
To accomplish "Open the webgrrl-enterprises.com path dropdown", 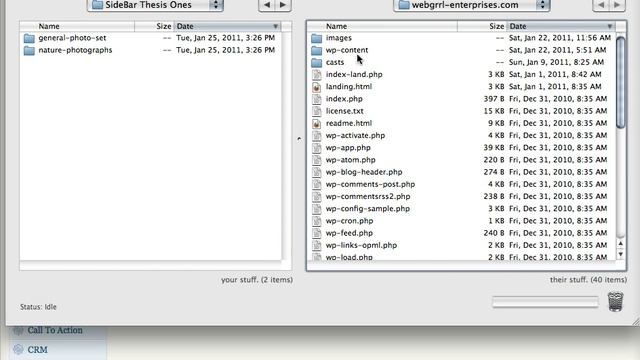I will pyautogui.click(x=471, y=5).
